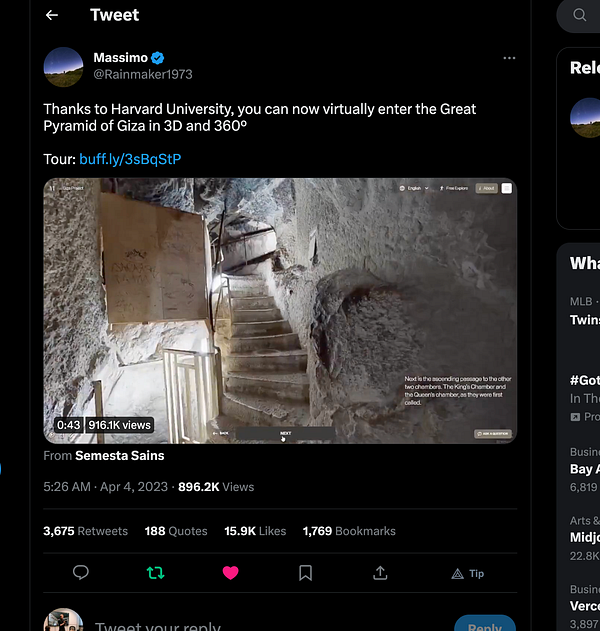This screenshot has height=631, width=600.
Task: Go back using the arrow icon
Action: pos(52,15)
